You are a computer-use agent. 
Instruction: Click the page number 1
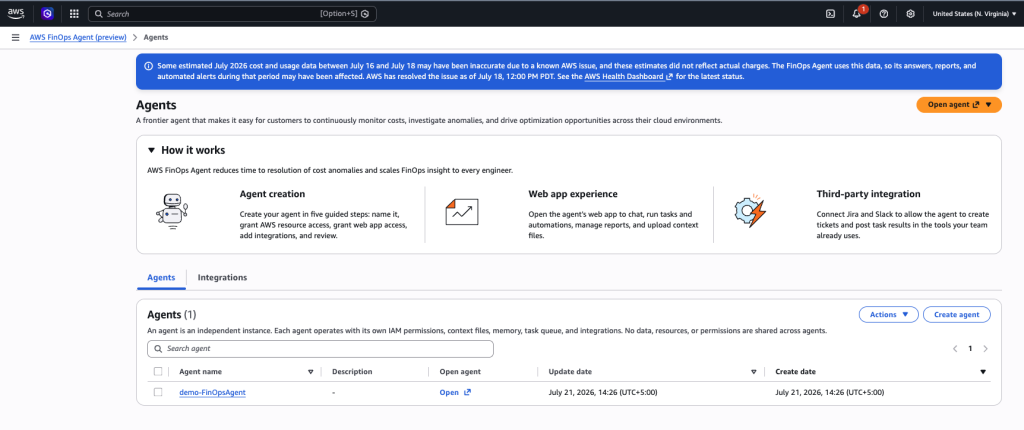pyautogui.click(x=970, y=349)
